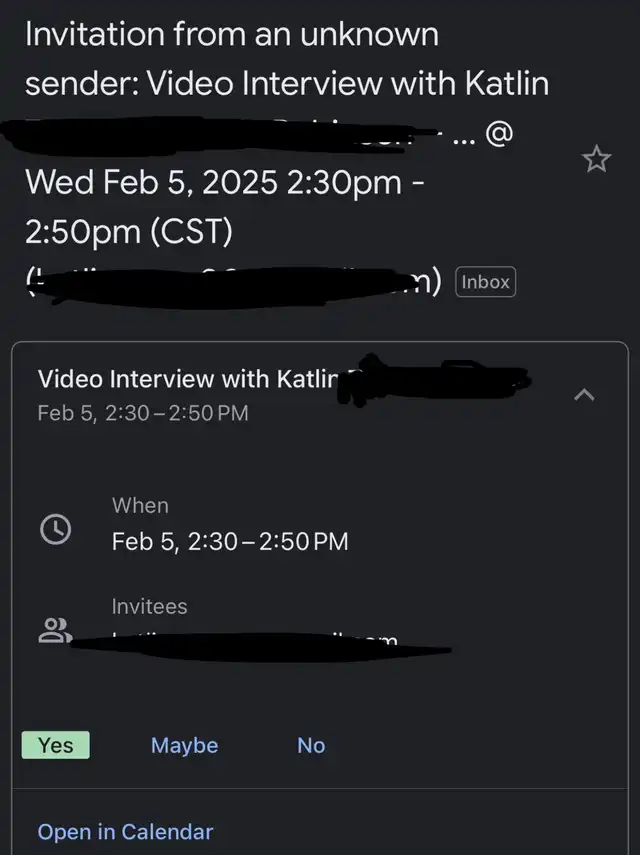This screenshot has height=855, width=640.
Task: Accept the invitation with Yes
Action: [x=55, y=745]
